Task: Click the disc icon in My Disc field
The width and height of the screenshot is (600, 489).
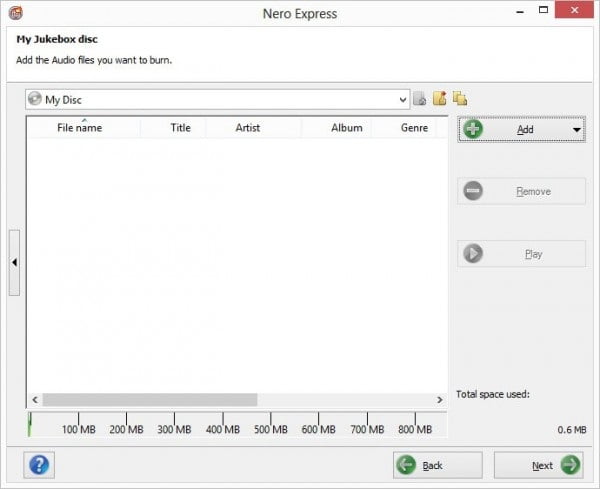Action: (x=36, y=99)
